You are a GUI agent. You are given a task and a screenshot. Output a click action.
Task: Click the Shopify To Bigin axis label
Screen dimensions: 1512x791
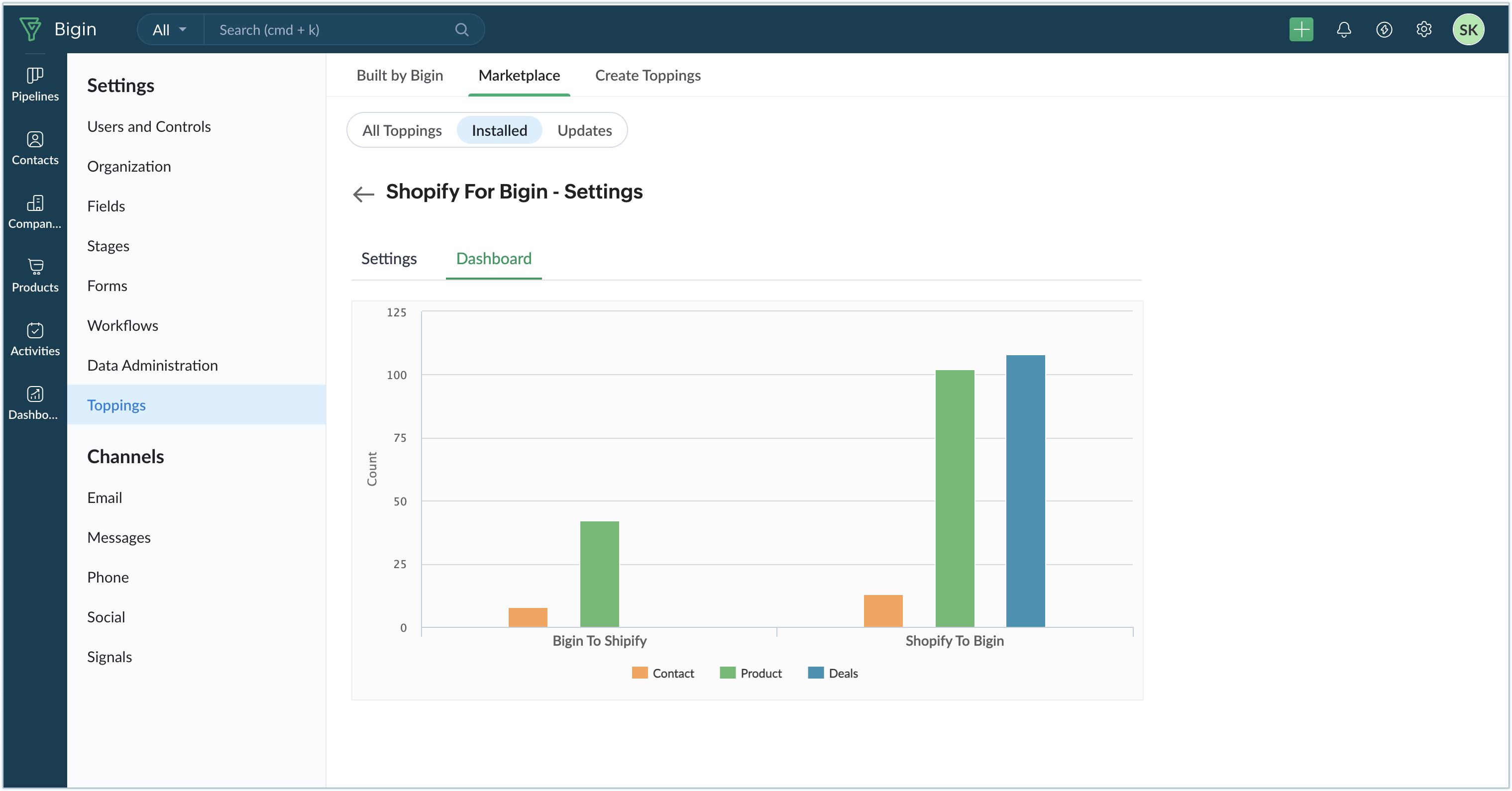point(955,641)
